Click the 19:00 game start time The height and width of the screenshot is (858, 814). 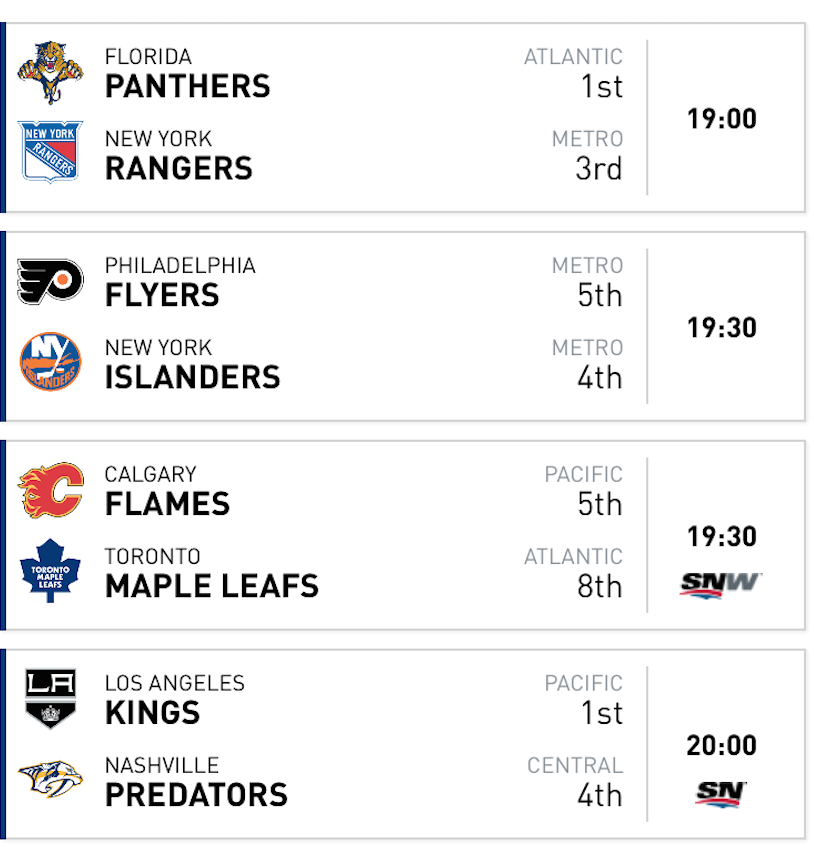click(x=721, y=119)
